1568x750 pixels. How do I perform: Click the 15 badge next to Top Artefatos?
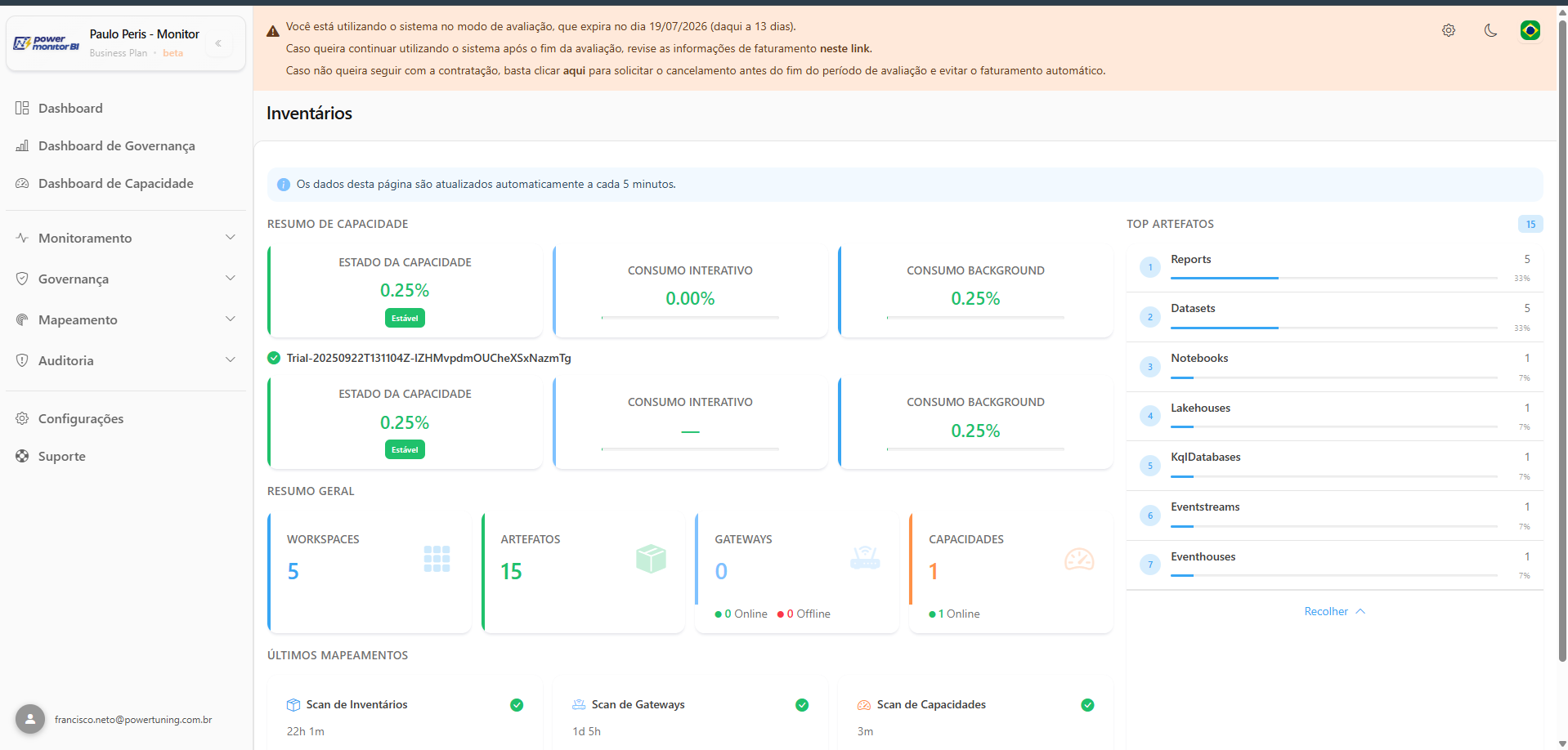[x=1530, y=224]
